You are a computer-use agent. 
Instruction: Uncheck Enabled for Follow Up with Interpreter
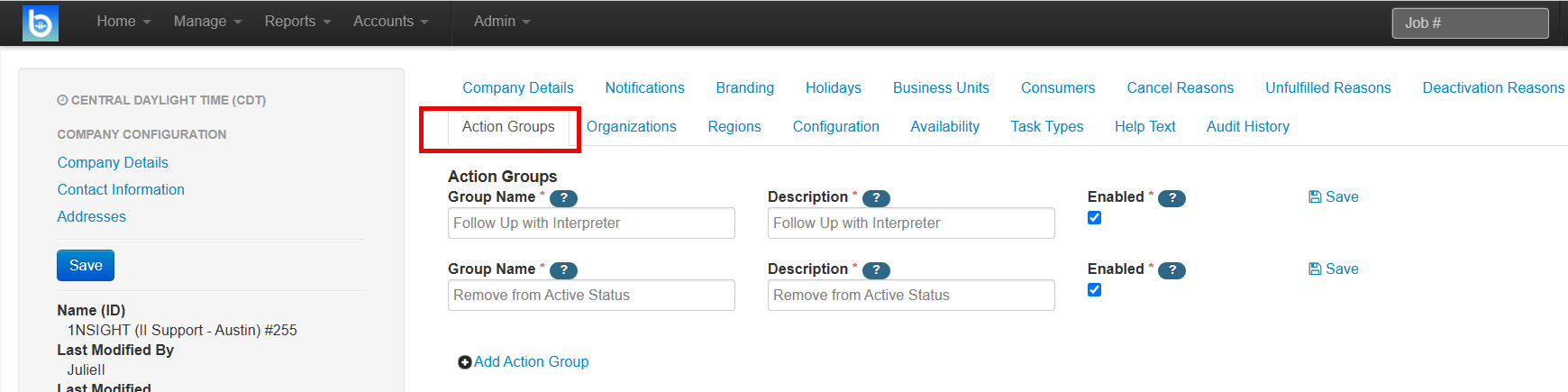[1095, 218]
